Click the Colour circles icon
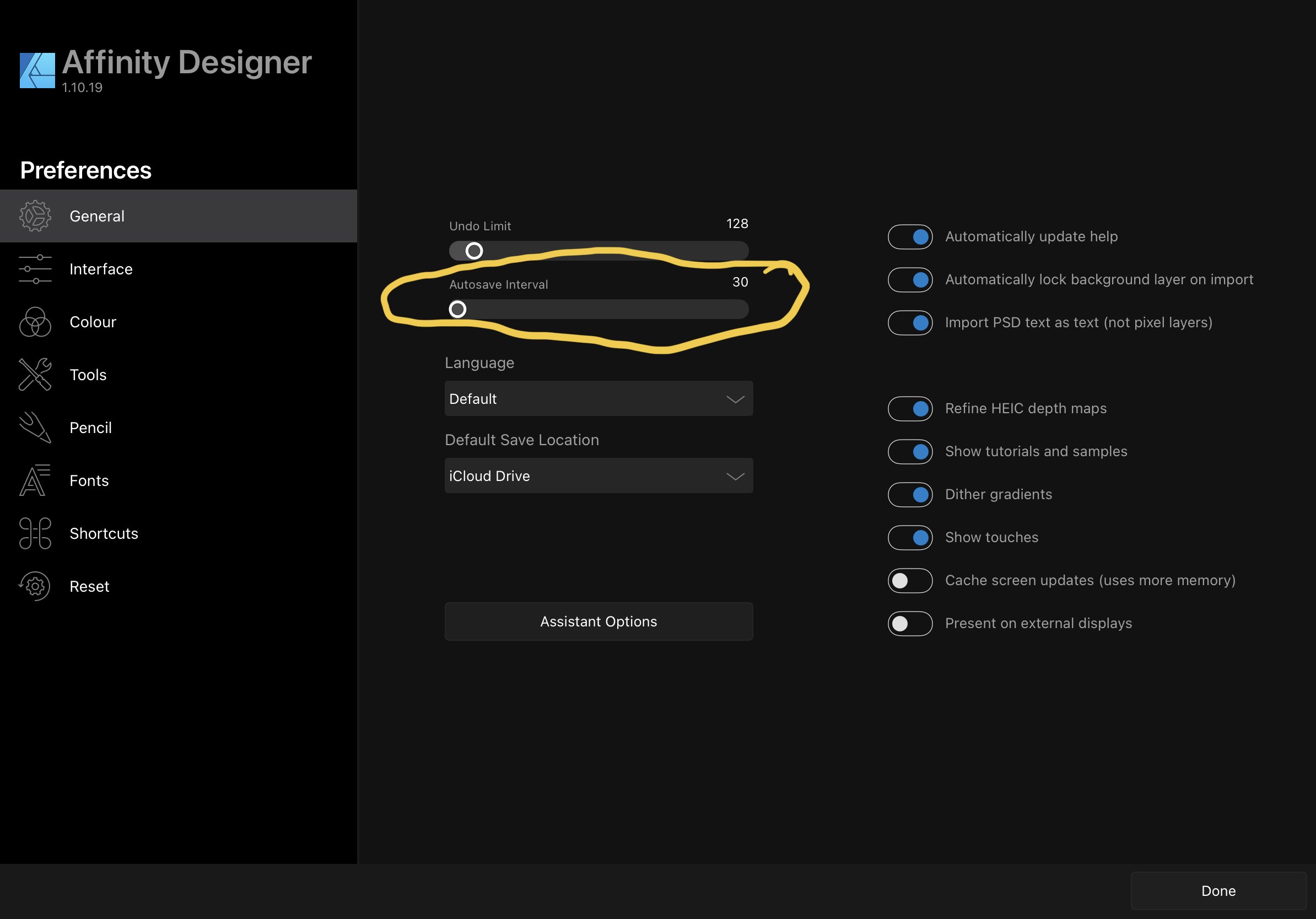The image size is (1316, 919). (x=35, y=322)
